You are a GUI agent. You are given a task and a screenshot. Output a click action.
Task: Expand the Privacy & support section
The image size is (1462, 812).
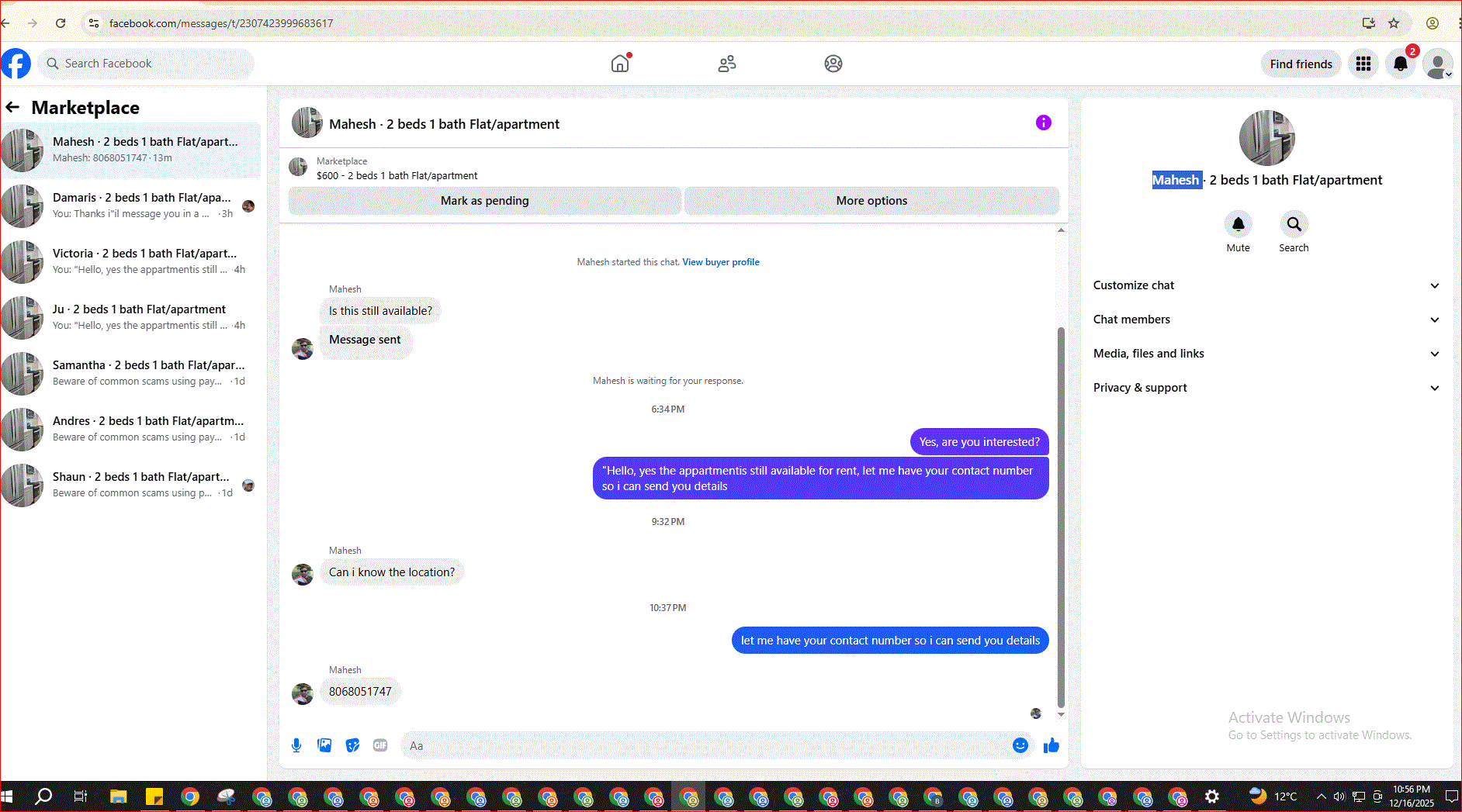pos(1266,388)
